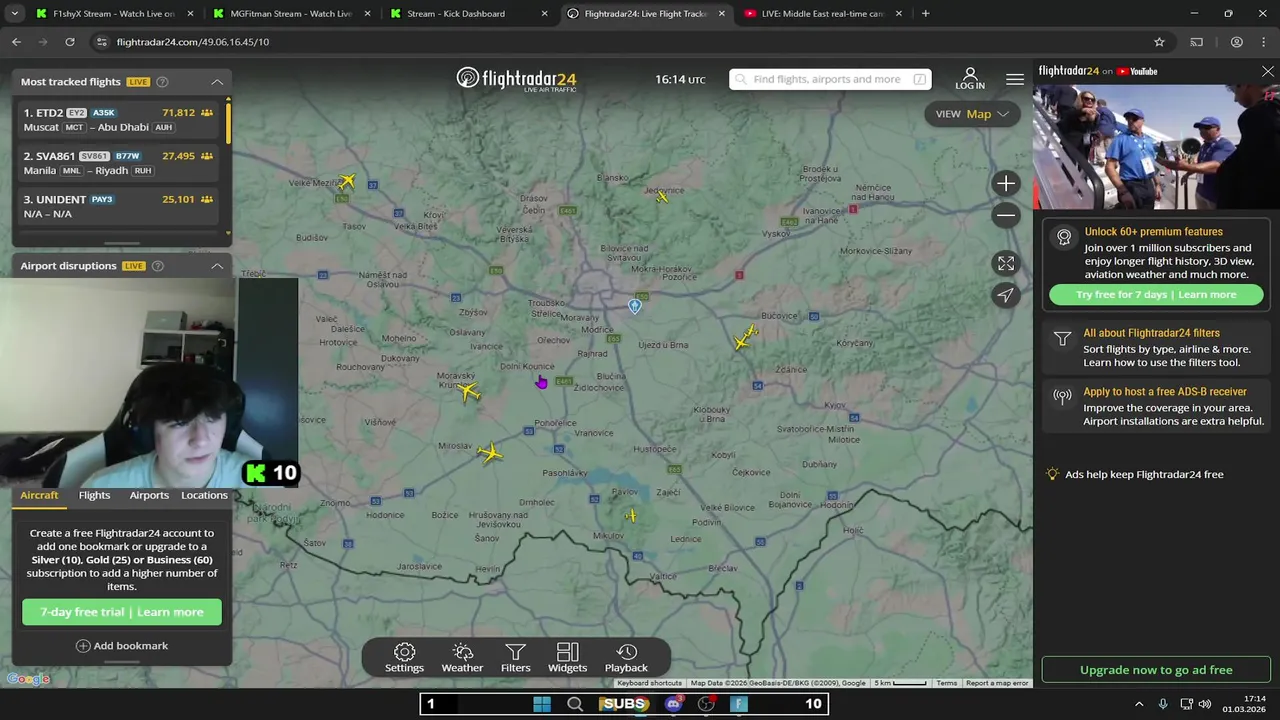The image size is (1280, 720).
Task: Open the Filters funnel tool
Action: (515, 658)
